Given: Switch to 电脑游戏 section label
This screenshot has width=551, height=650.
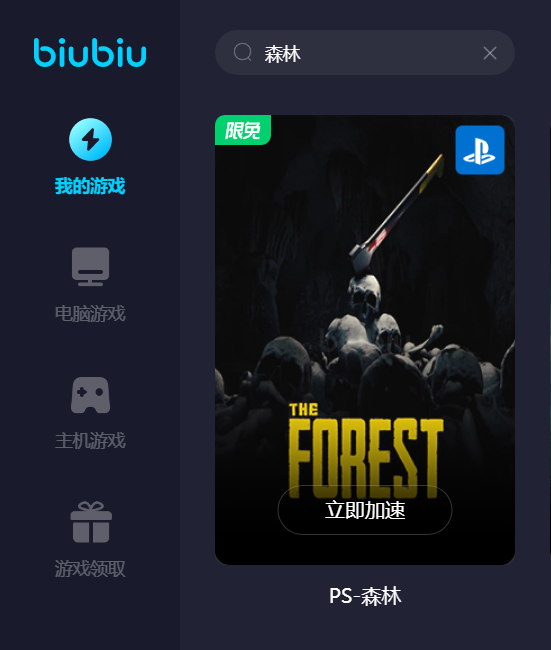Looking at the screenshot, I should pos(90,313).
